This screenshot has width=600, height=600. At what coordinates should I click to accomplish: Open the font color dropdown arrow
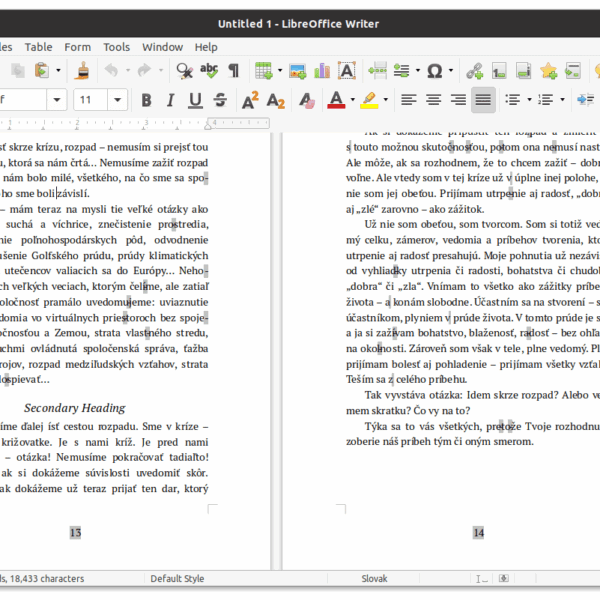click(x=352, y=100)
